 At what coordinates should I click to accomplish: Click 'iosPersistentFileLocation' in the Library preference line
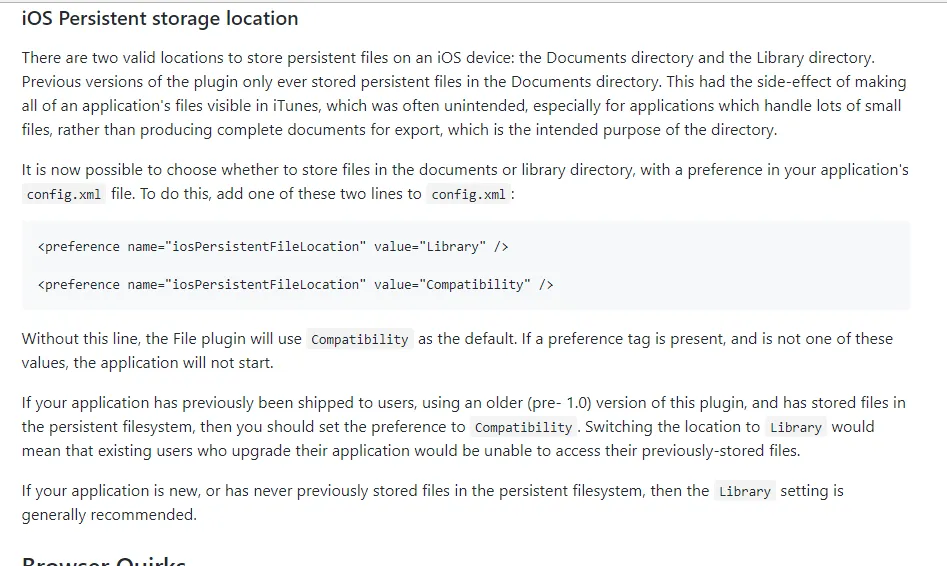tap(266, 247)
